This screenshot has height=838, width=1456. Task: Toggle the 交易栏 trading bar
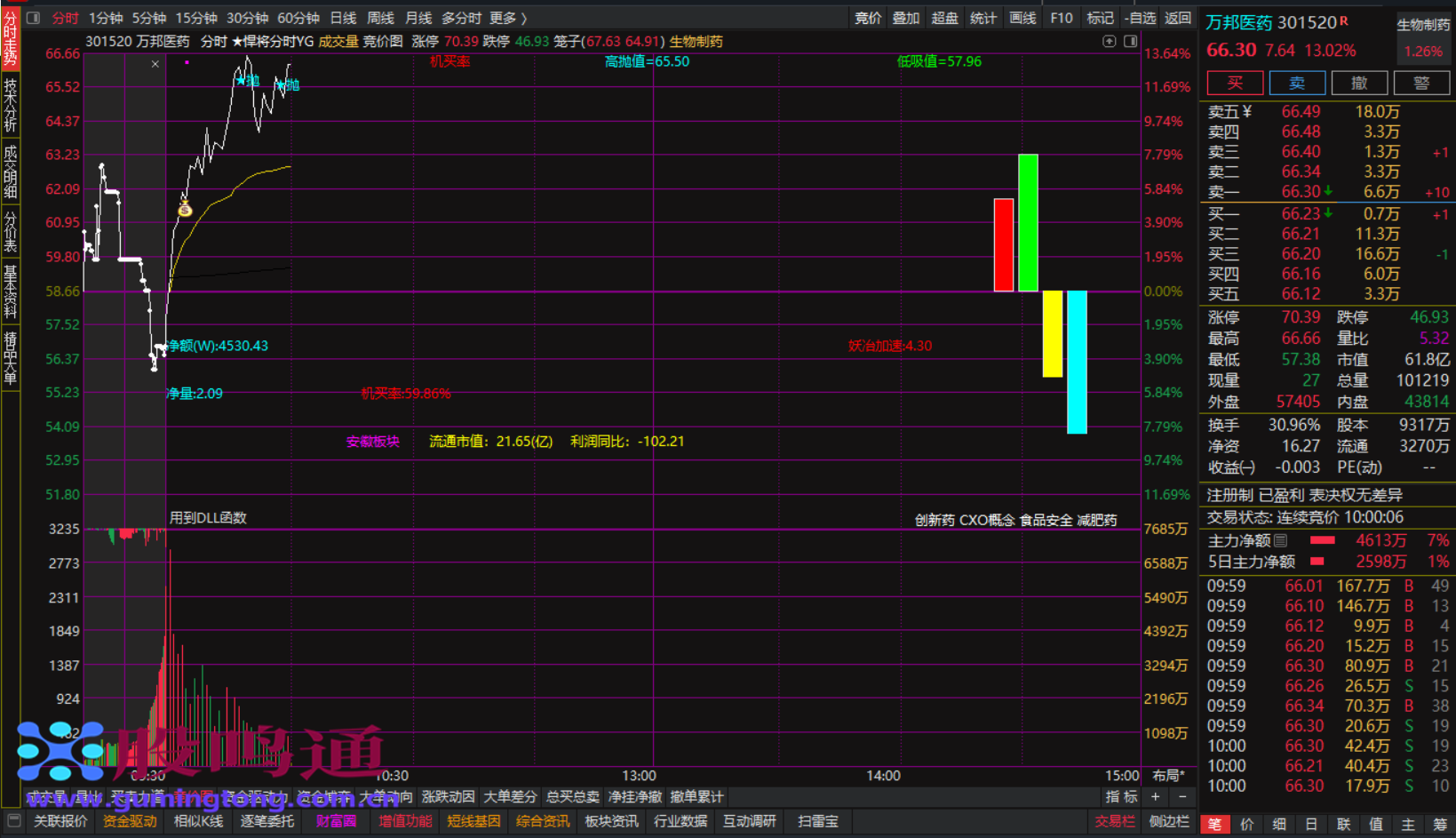coord(1115,821)
